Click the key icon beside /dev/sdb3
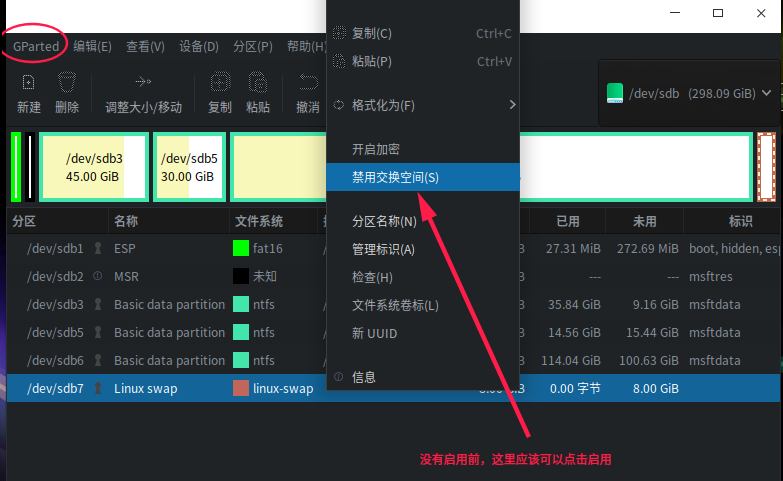 pos(98,304)
